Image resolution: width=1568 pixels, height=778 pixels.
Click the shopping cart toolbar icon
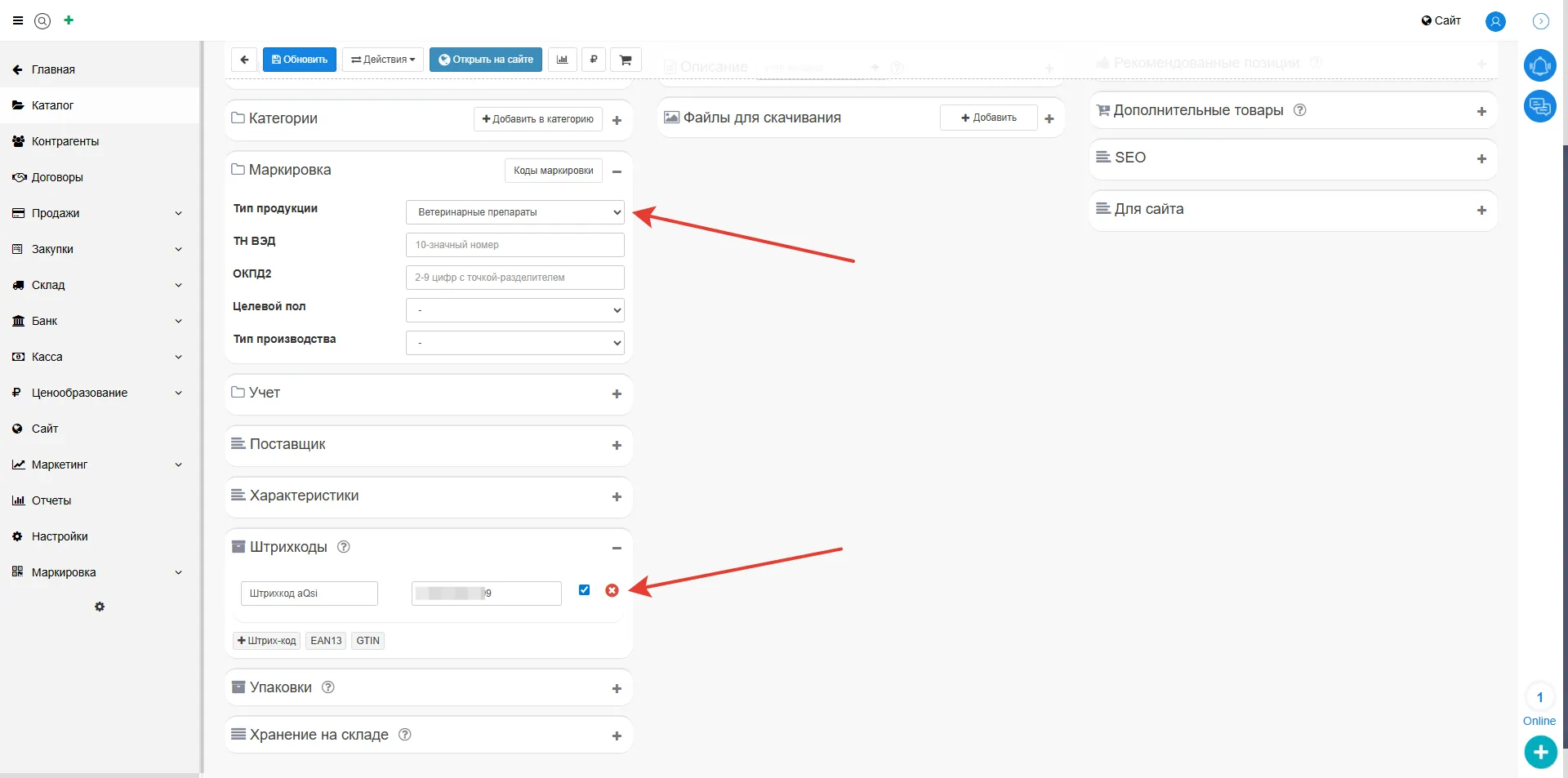[626, 60]
